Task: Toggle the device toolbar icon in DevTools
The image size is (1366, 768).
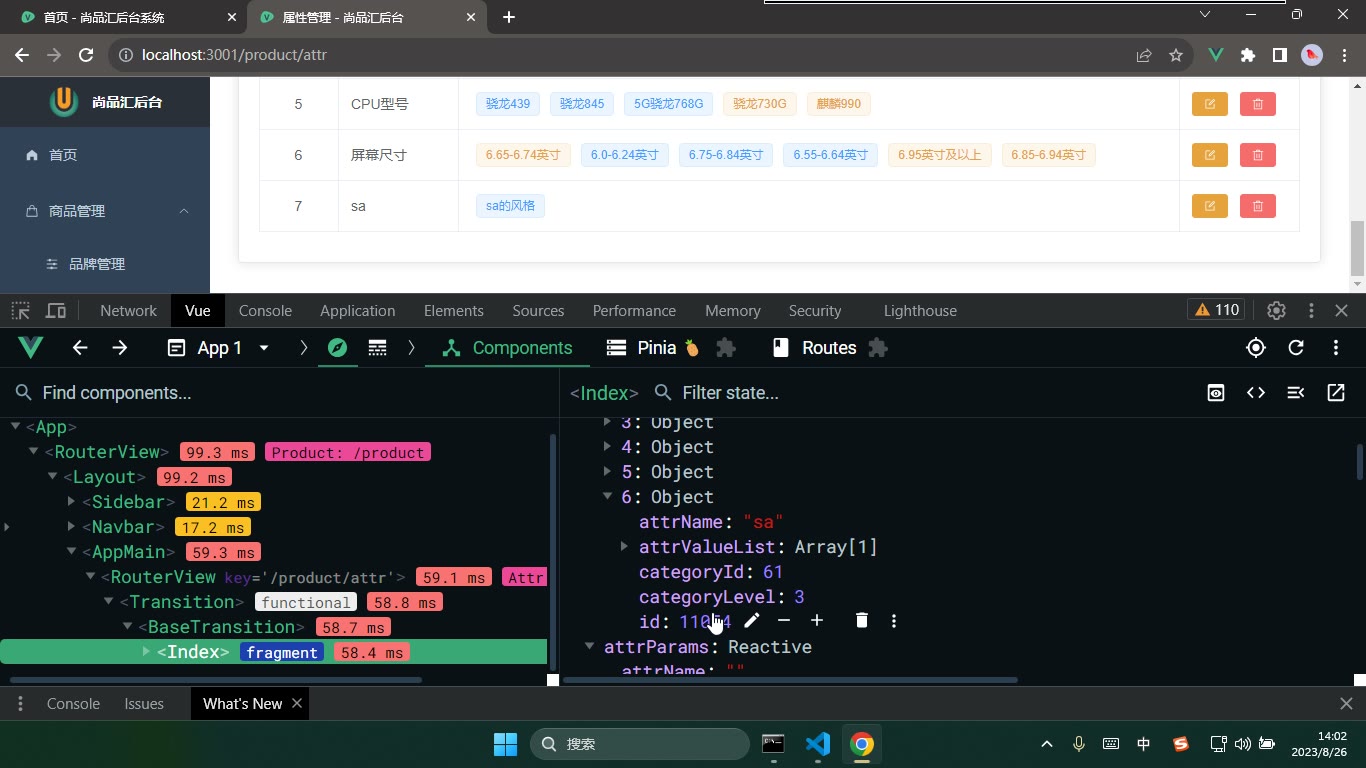Action: click(x=56, y=311)
